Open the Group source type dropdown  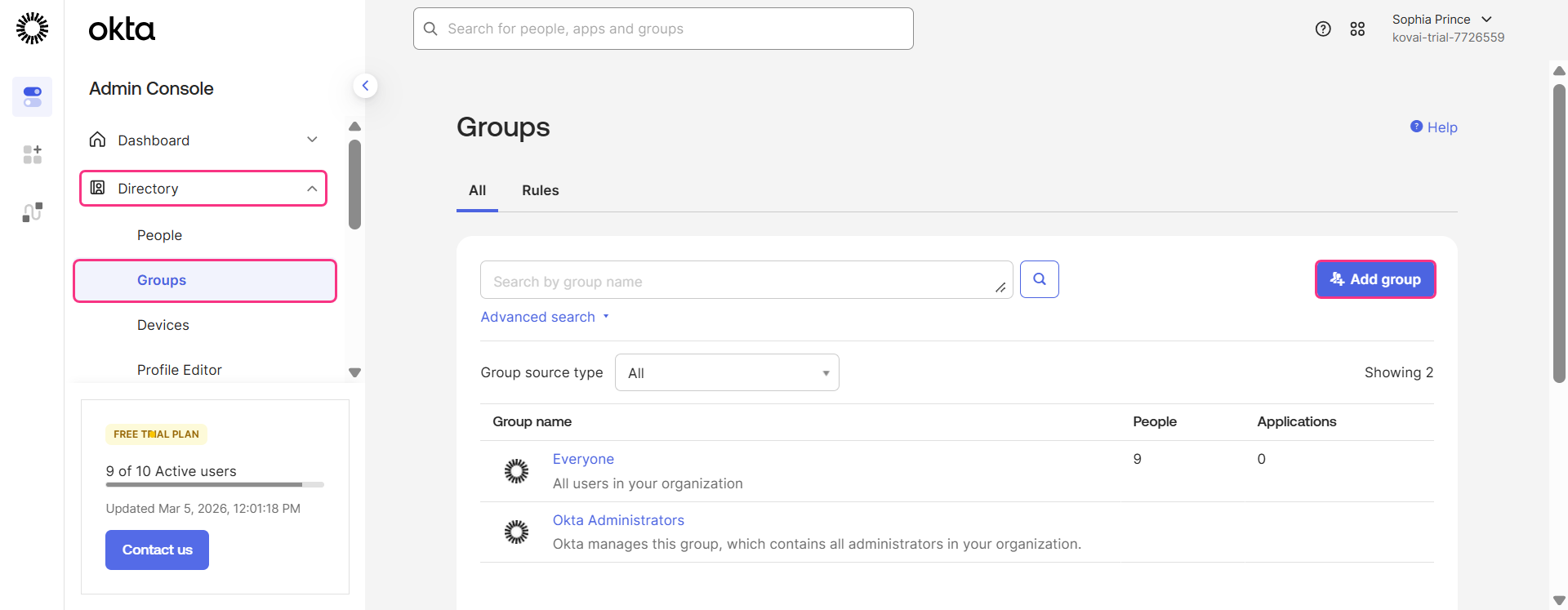[727, 372]
